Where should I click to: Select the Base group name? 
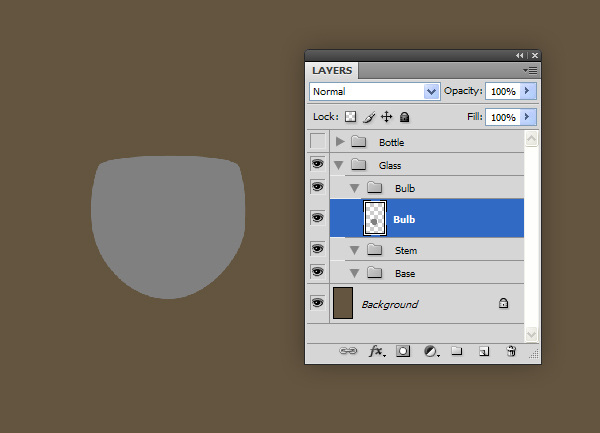point(405,273)
